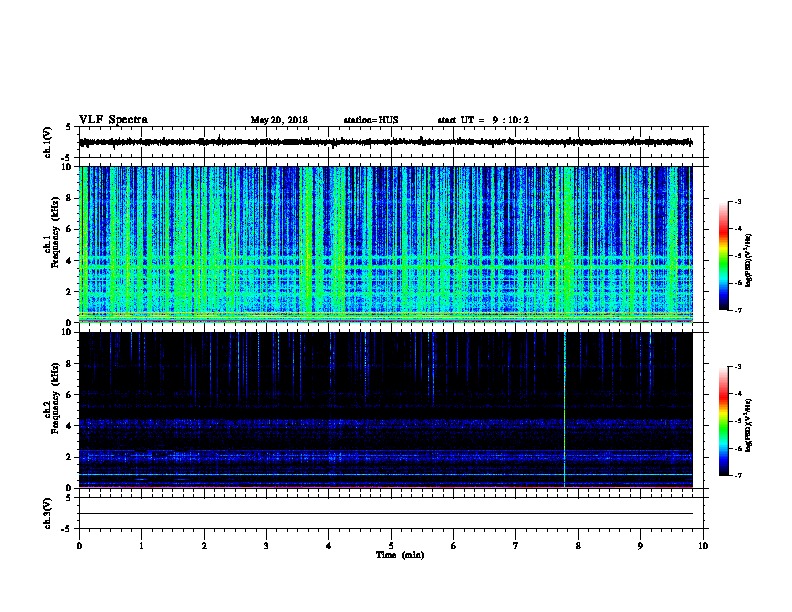Click the date 'May 20, 2018' label

[x=279, y=120]
